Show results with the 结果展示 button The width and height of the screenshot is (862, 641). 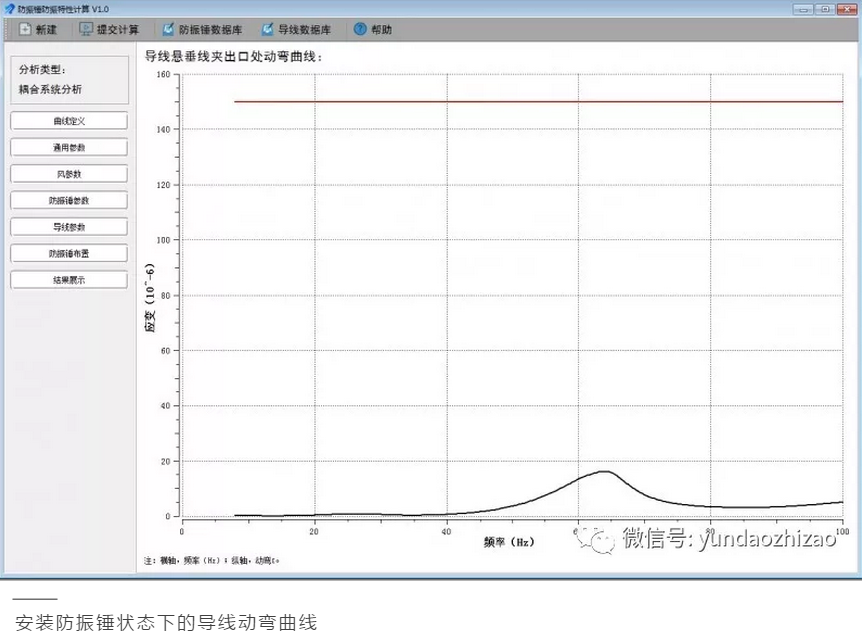(x=69, y=280)
